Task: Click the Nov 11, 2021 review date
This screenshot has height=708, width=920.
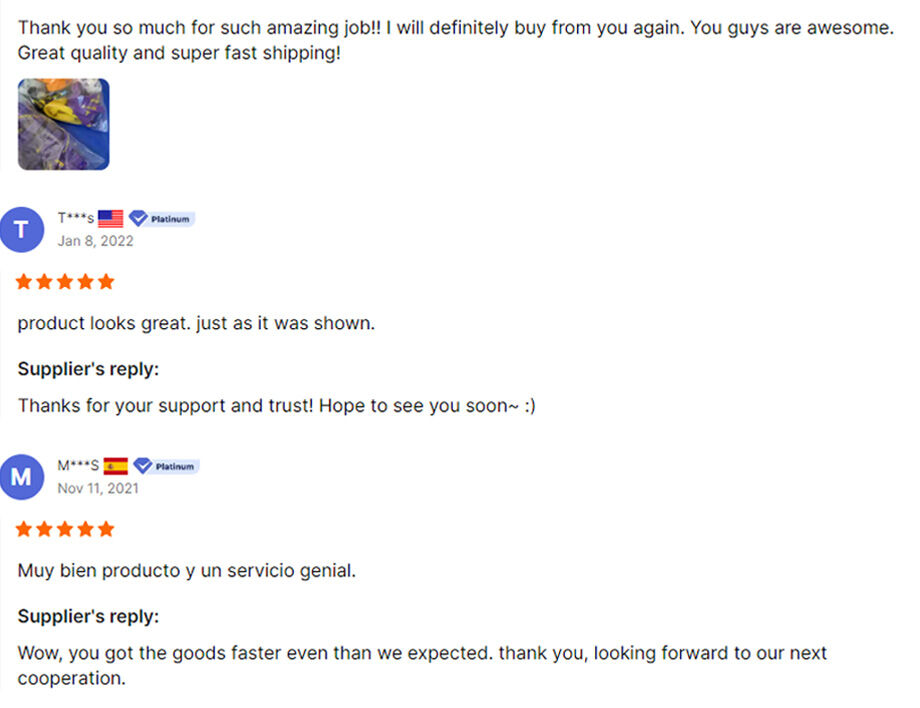Action: 98,488
